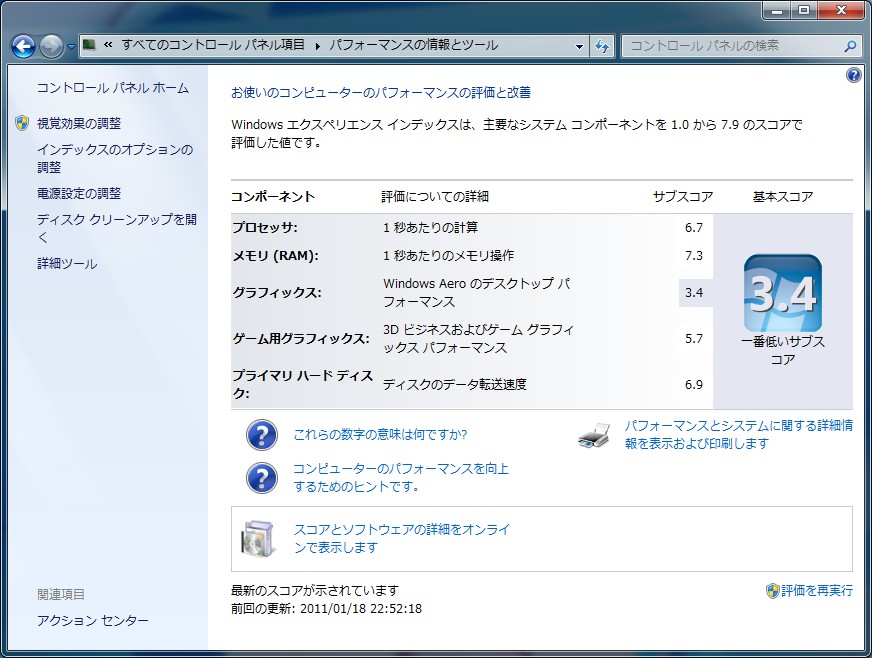Viewport: 872px width, 658px height.
Task: Click the printer icon
Action: [x=594, y=435]
